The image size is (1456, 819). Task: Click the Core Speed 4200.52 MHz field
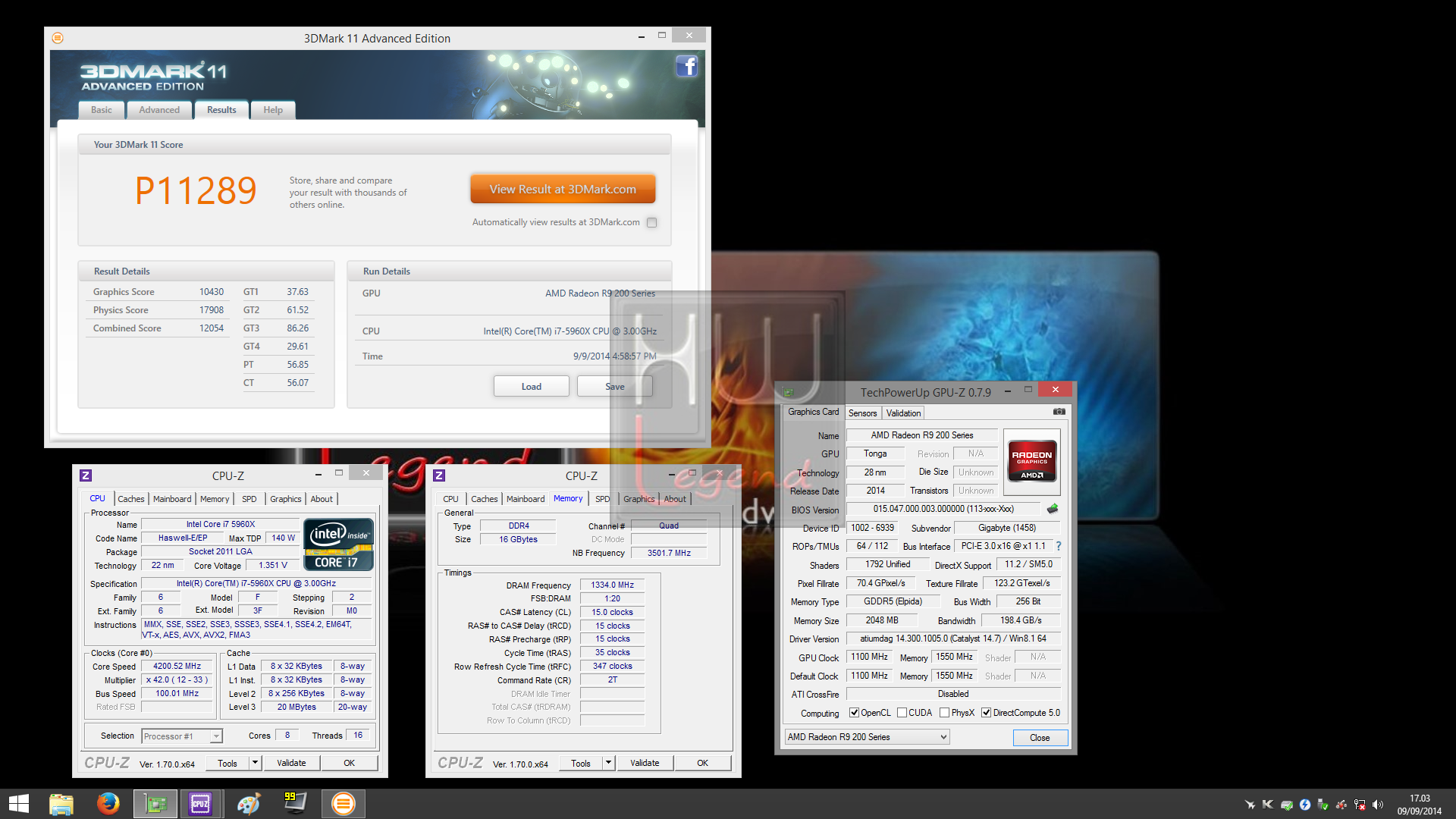177,667
